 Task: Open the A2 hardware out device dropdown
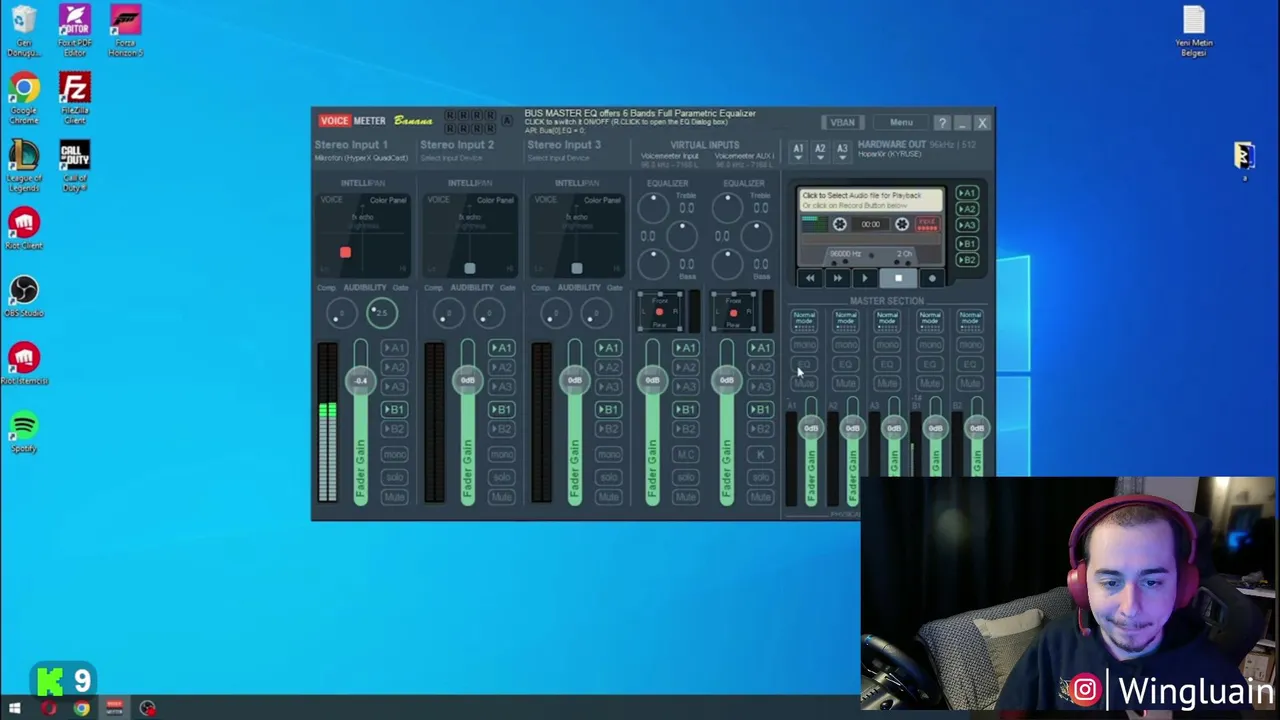coord(820,151)
